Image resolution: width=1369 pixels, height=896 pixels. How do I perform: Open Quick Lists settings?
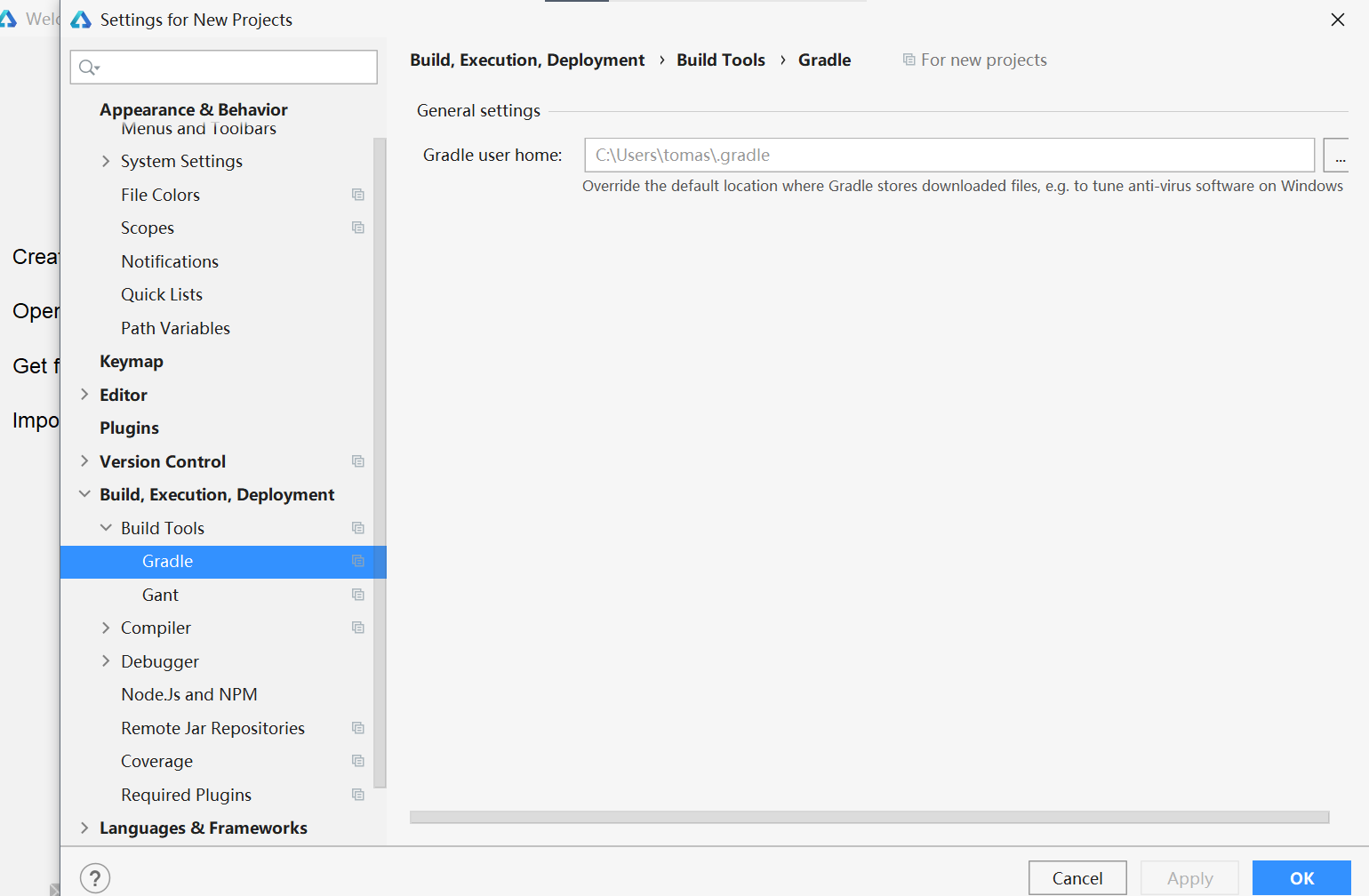[x=162, y=294]
